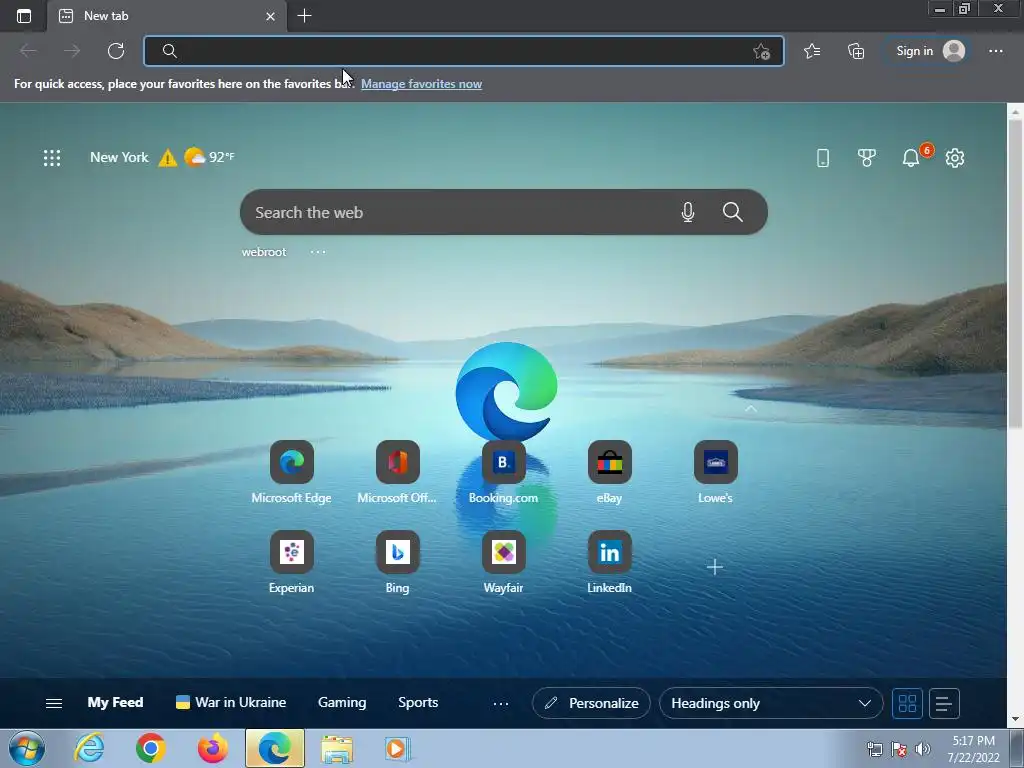Select the webroot recent search

tap(264, 252)
